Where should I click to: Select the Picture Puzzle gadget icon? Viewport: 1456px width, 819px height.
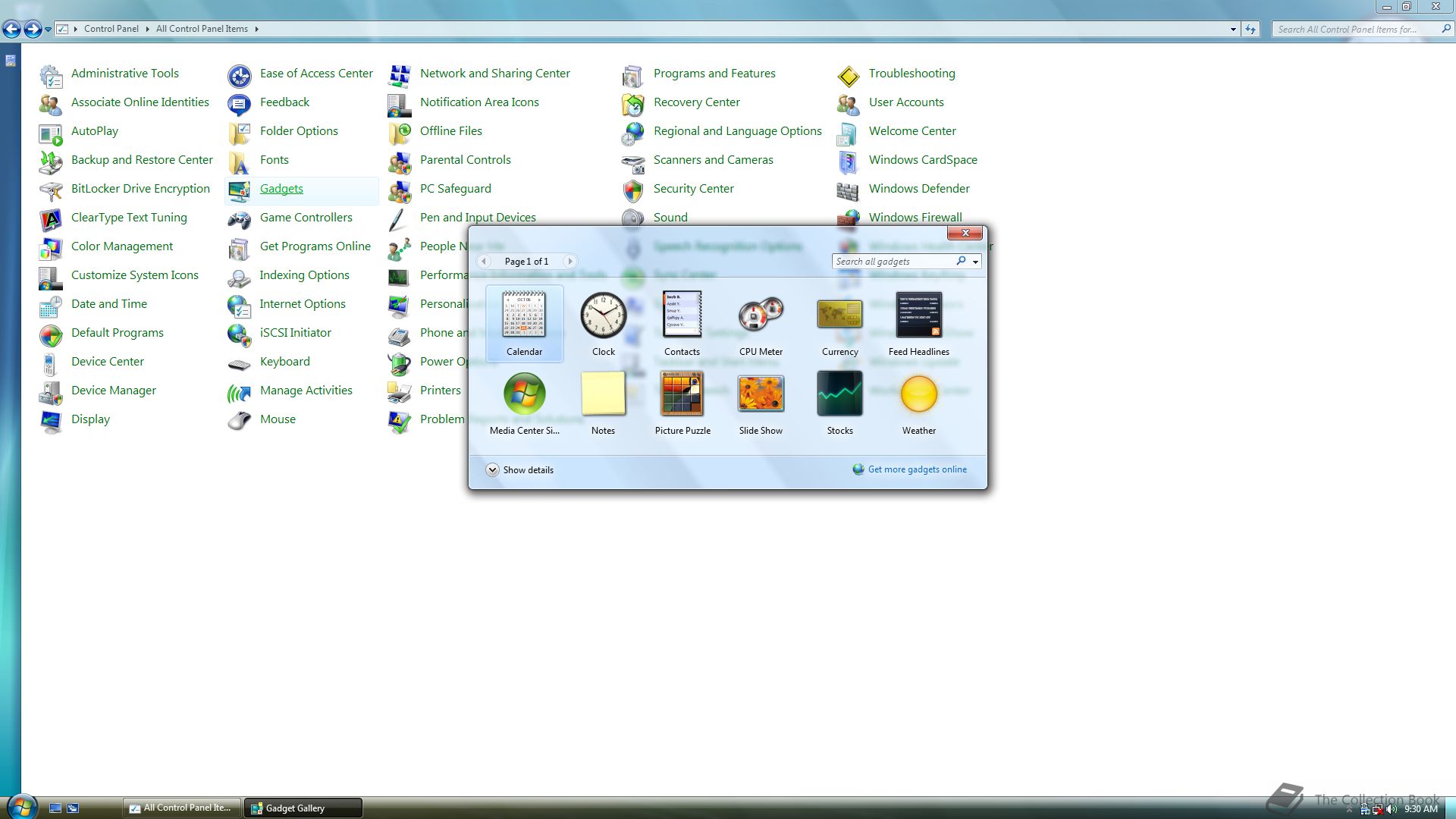click(x=682, y=394)
